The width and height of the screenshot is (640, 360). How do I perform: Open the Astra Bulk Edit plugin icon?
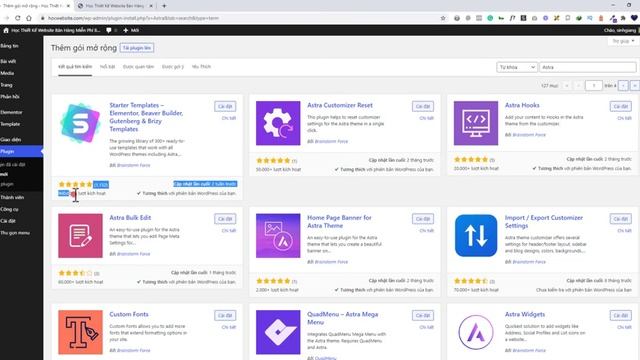tap(80, 236)
